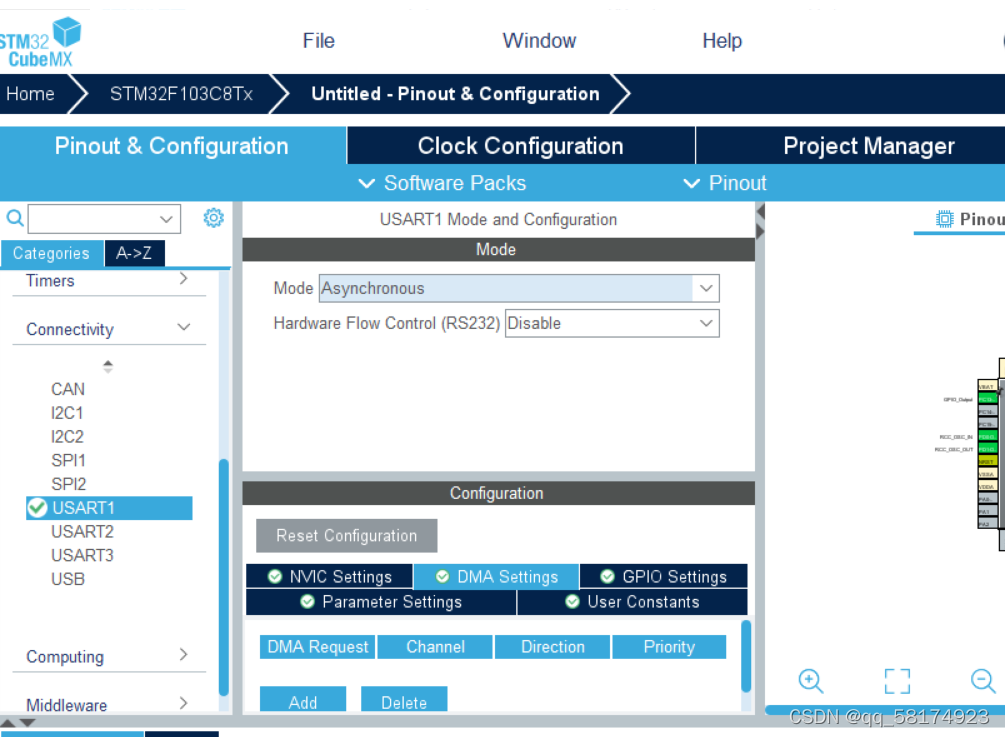Click the up/down sort arrows above CAN

108,366
